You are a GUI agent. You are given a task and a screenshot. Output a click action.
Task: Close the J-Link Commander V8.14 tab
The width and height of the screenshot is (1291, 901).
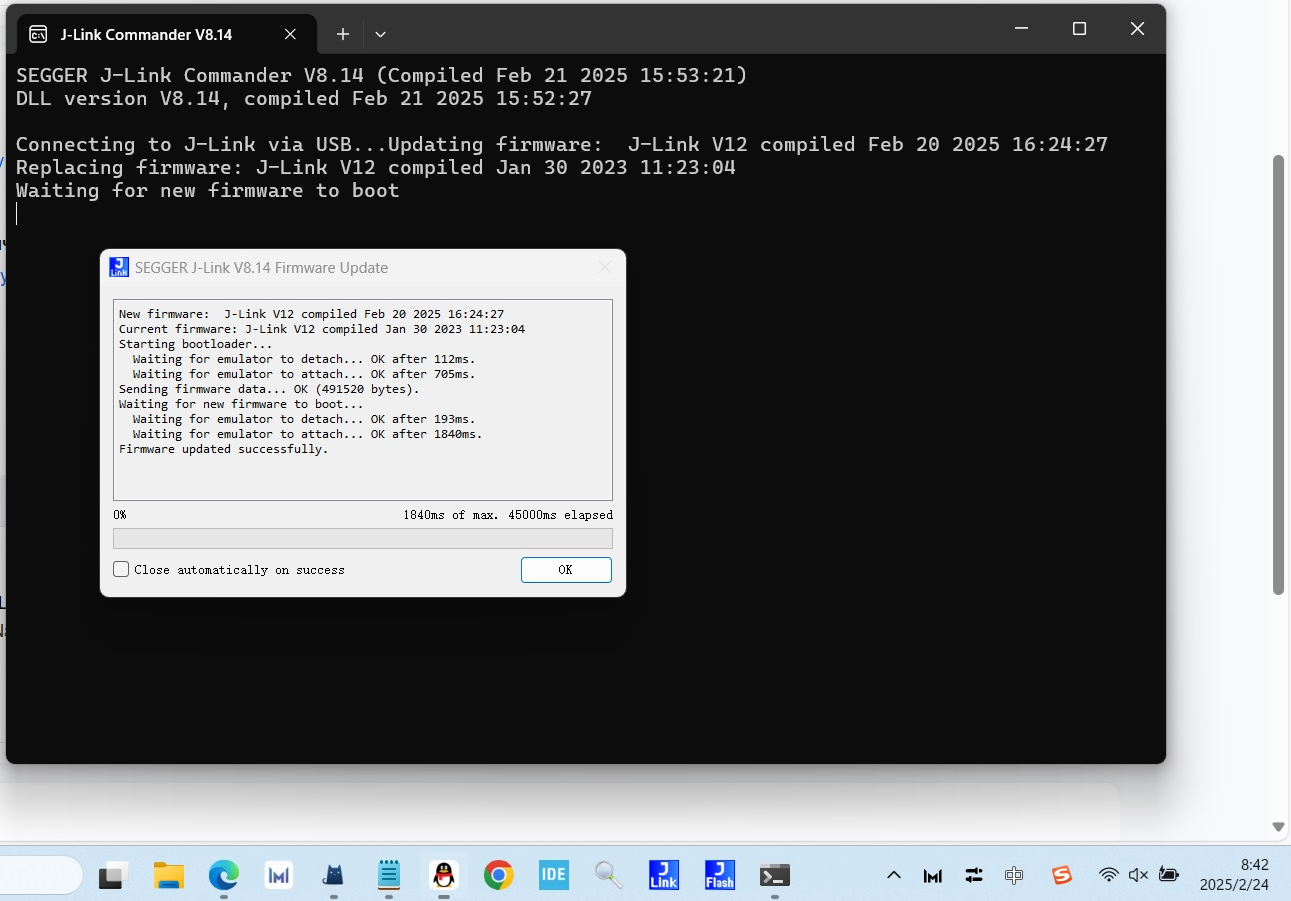[290, 34]
